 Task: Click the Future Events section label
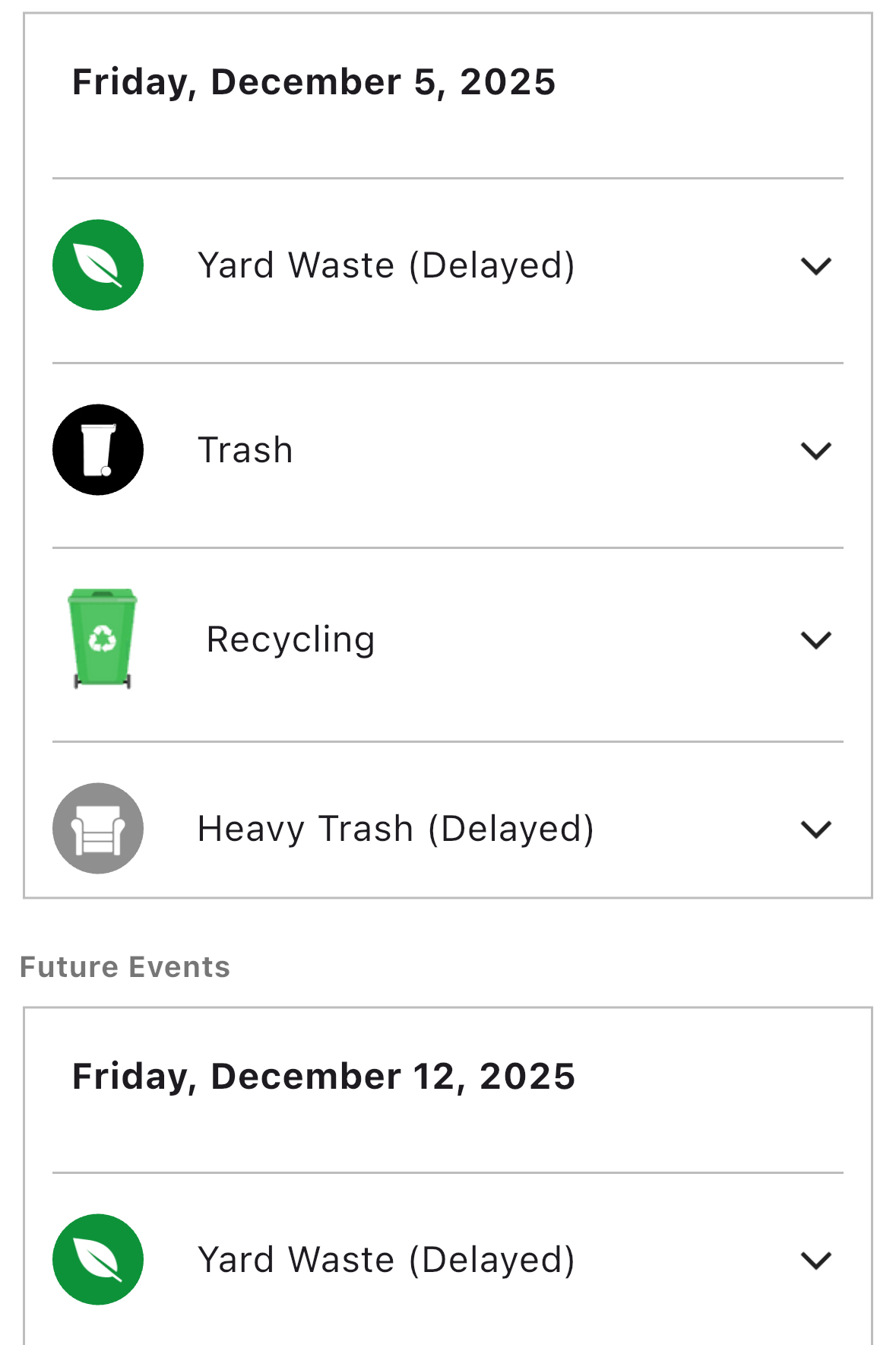[x=125, y=967]
